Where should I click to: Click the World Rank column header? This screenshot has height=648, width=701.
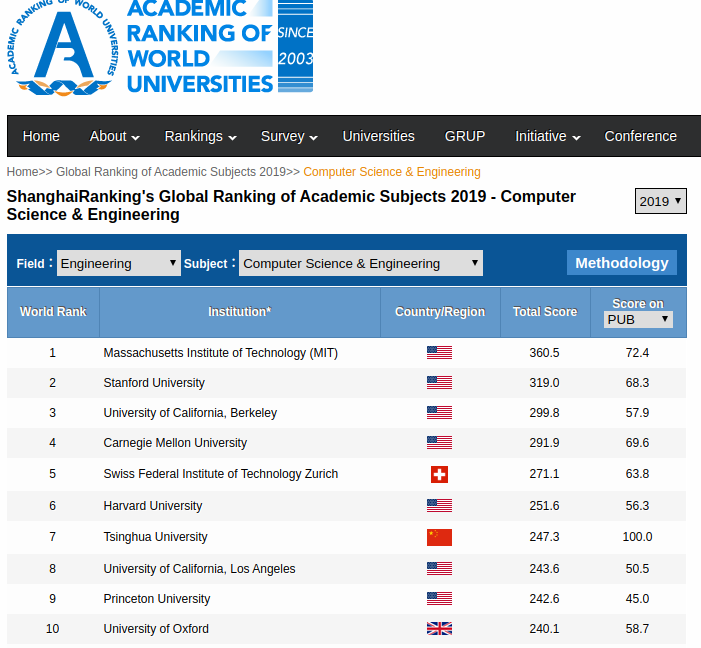(53, 312)
